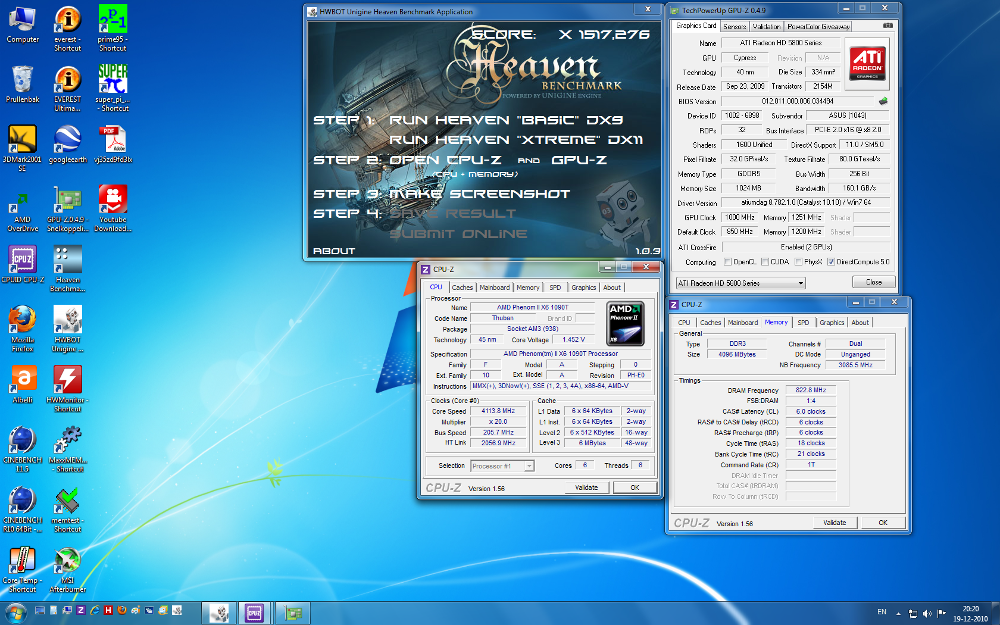Click OK in CPU-Z Memory window
This screenshot has width=1000, height=625.
(x=883, y=523)
